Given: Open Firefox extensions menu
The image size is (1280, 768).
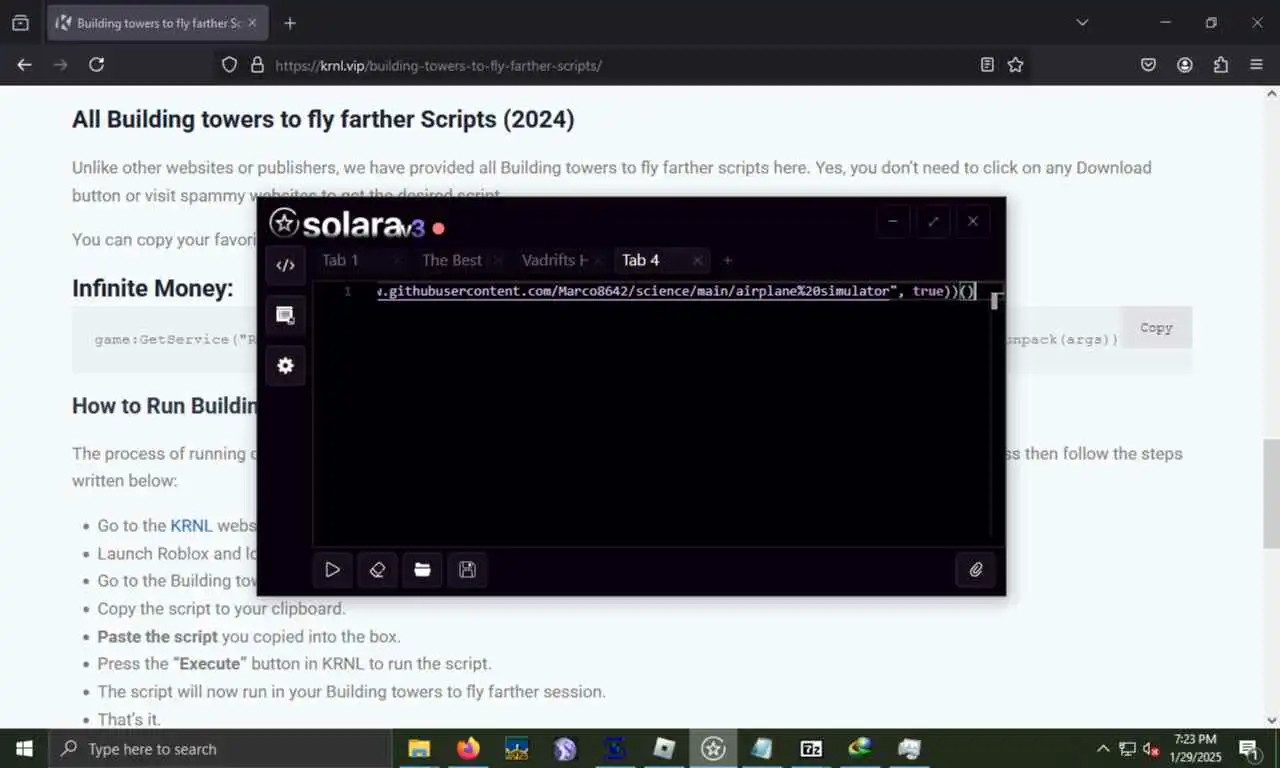Looking at the screenshot, I should (1221, 65).
